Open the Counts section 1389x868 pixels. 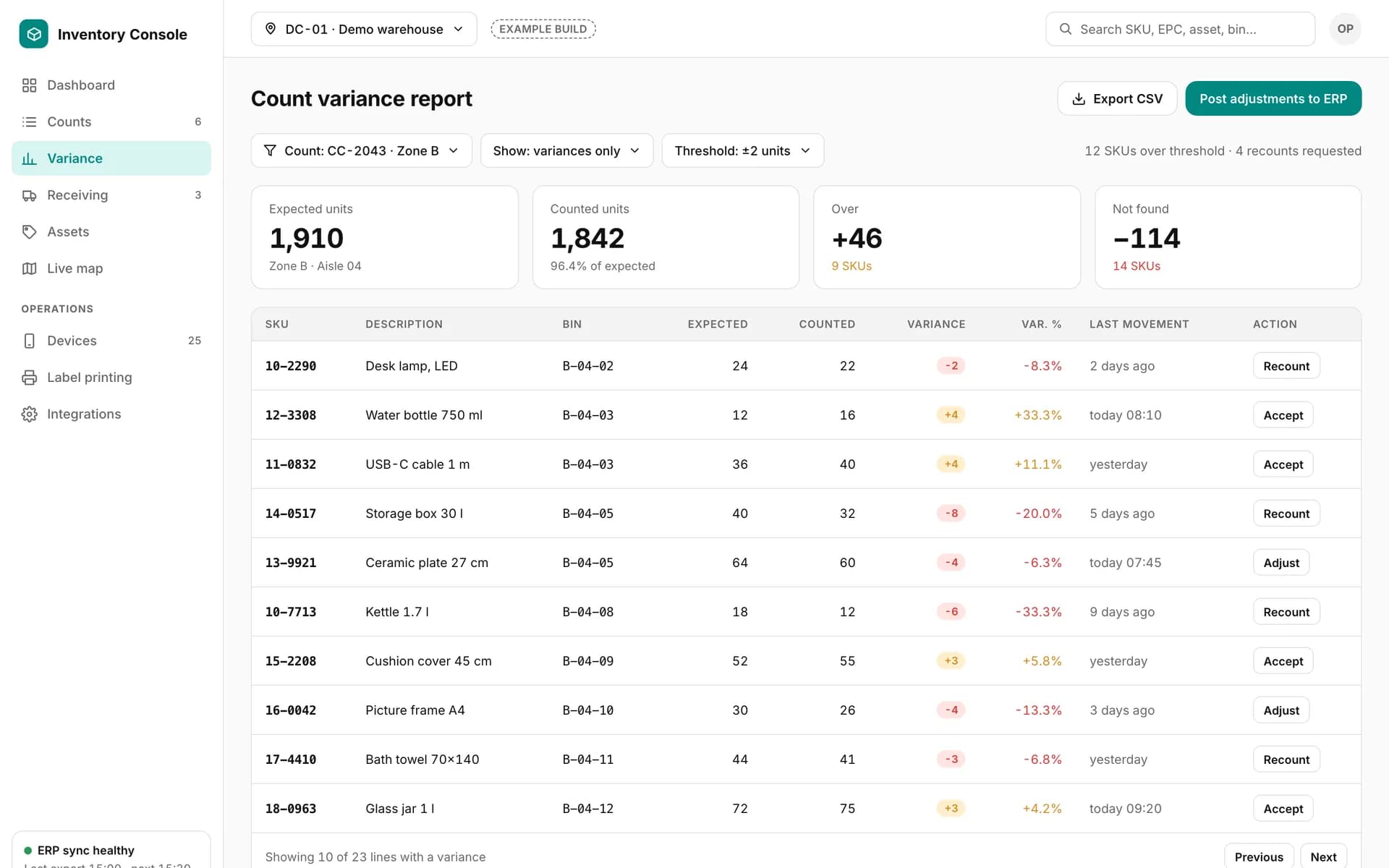(x=111, y=122)
